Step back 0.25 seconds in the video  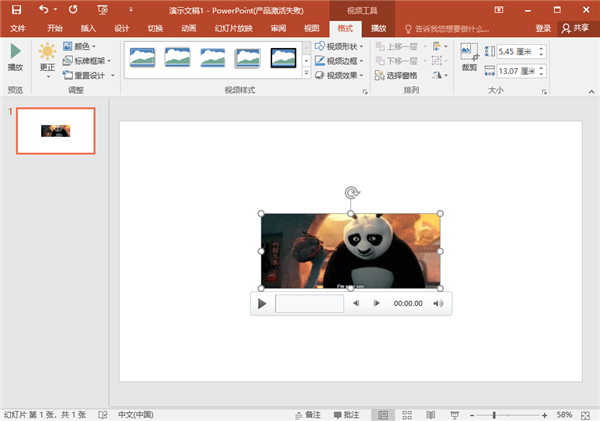[x=356, y=304]
